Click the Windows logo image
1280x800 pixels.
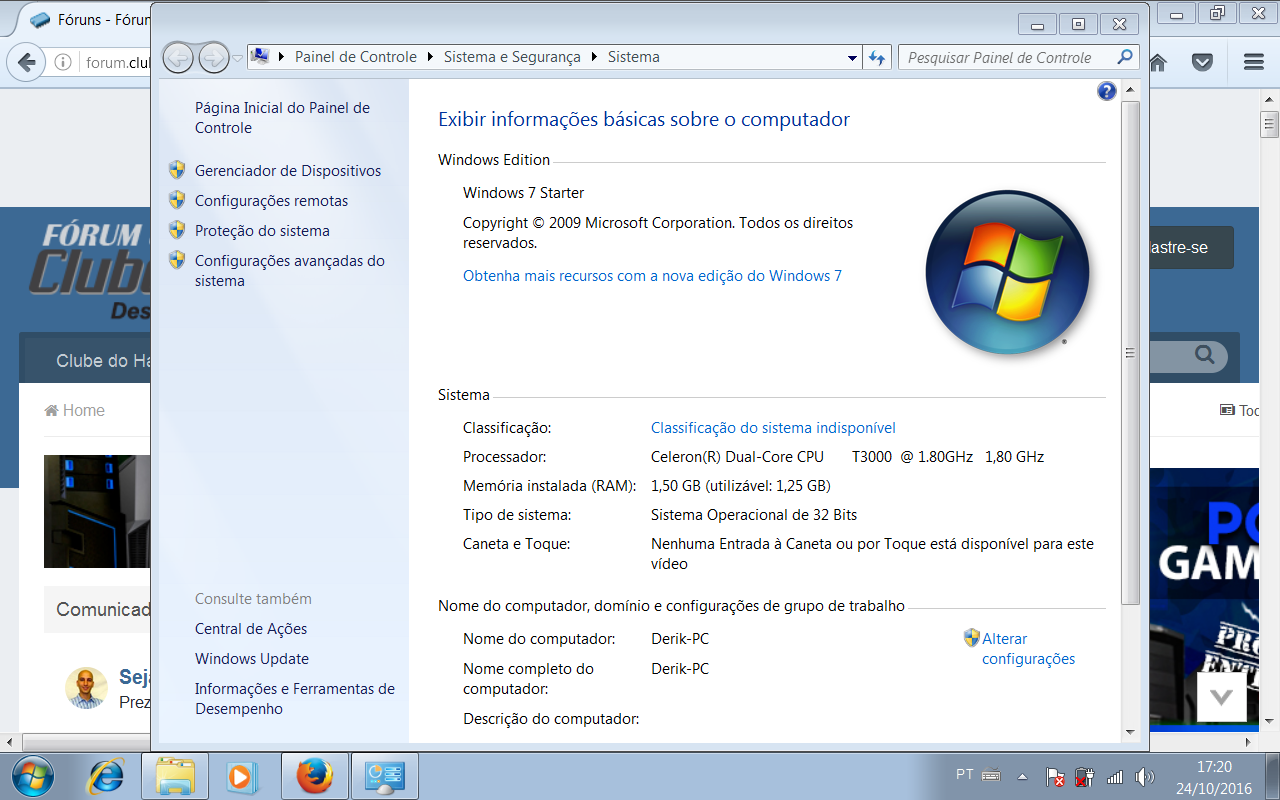tap(1006, 273)
